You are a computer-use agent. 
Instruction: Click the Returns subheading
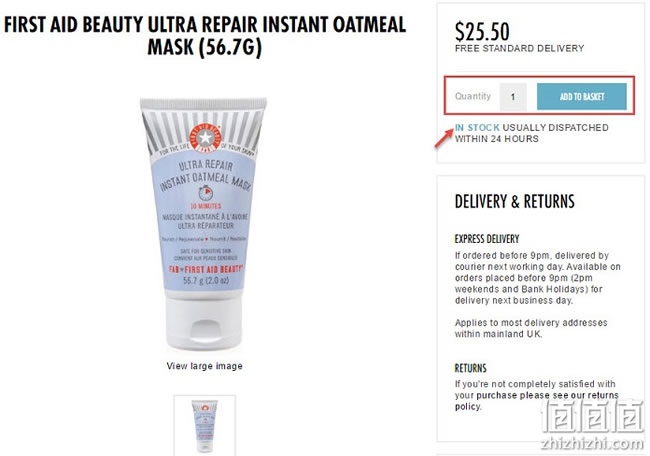click(x=471, y=368)
